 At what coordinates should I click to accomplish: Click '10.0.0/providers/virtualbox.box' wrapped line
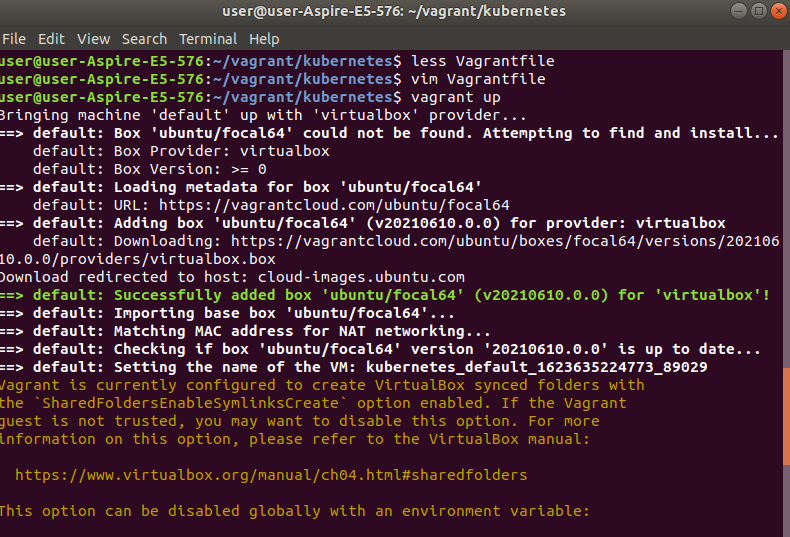coord(138,259)
